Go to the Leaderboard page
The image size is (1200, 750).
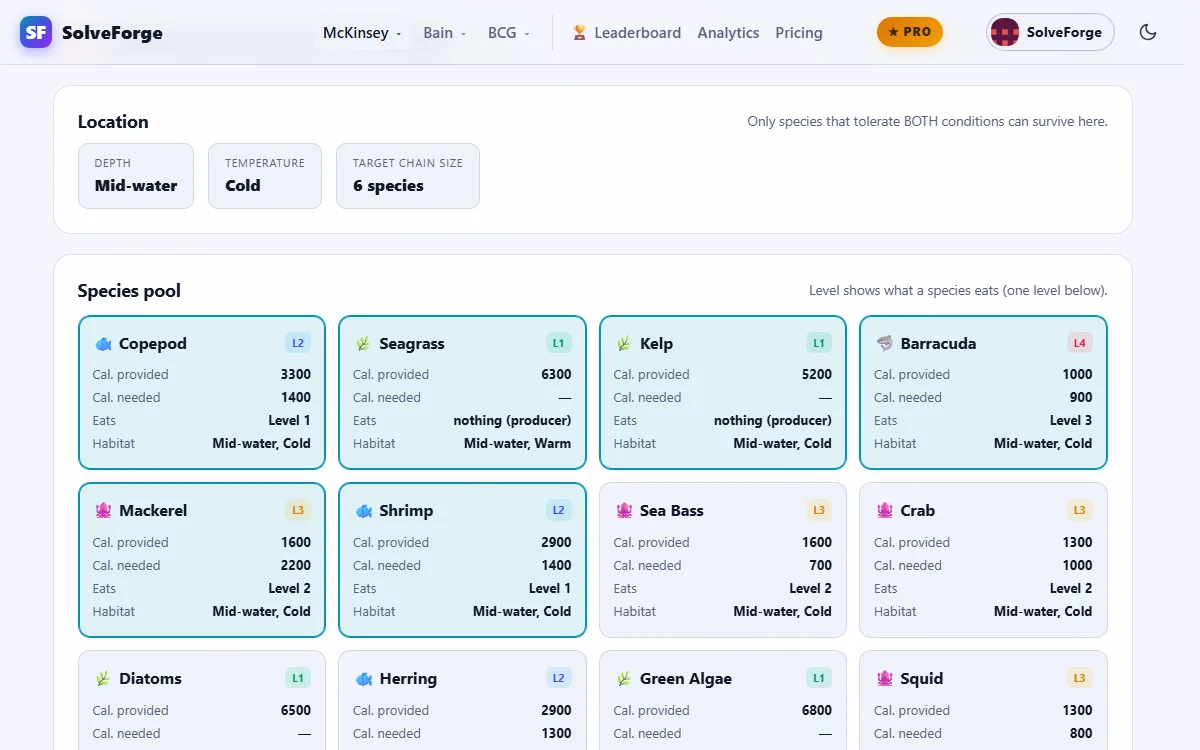[627, 33]
